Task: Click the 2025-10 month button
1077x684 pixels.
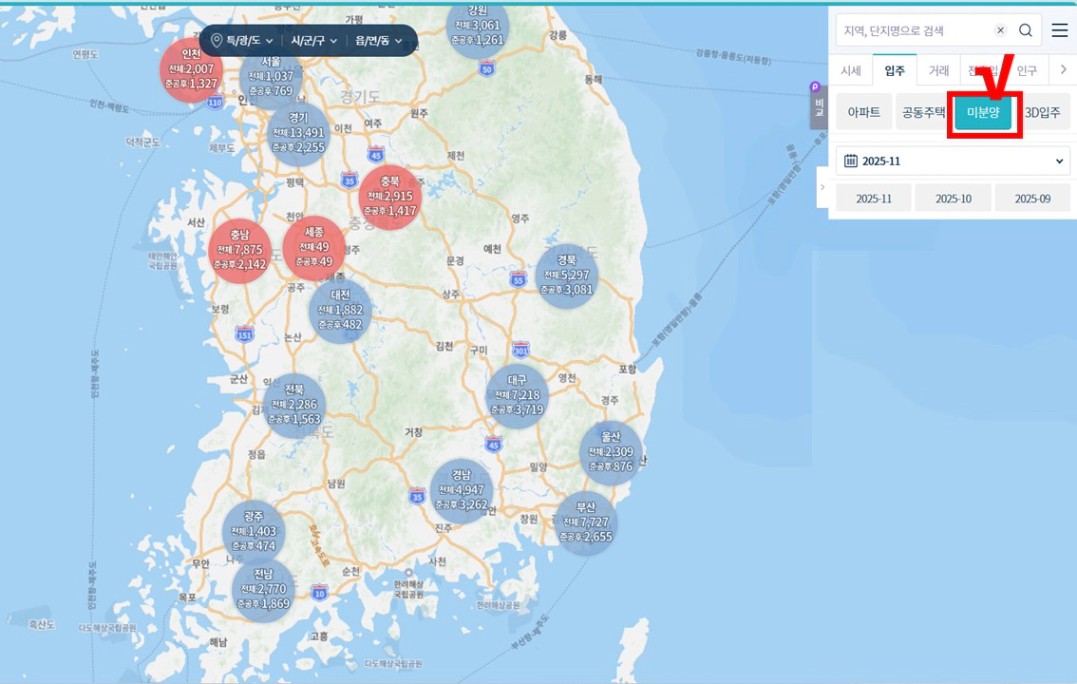Action: pyautogui.click(x=952, y=198)
